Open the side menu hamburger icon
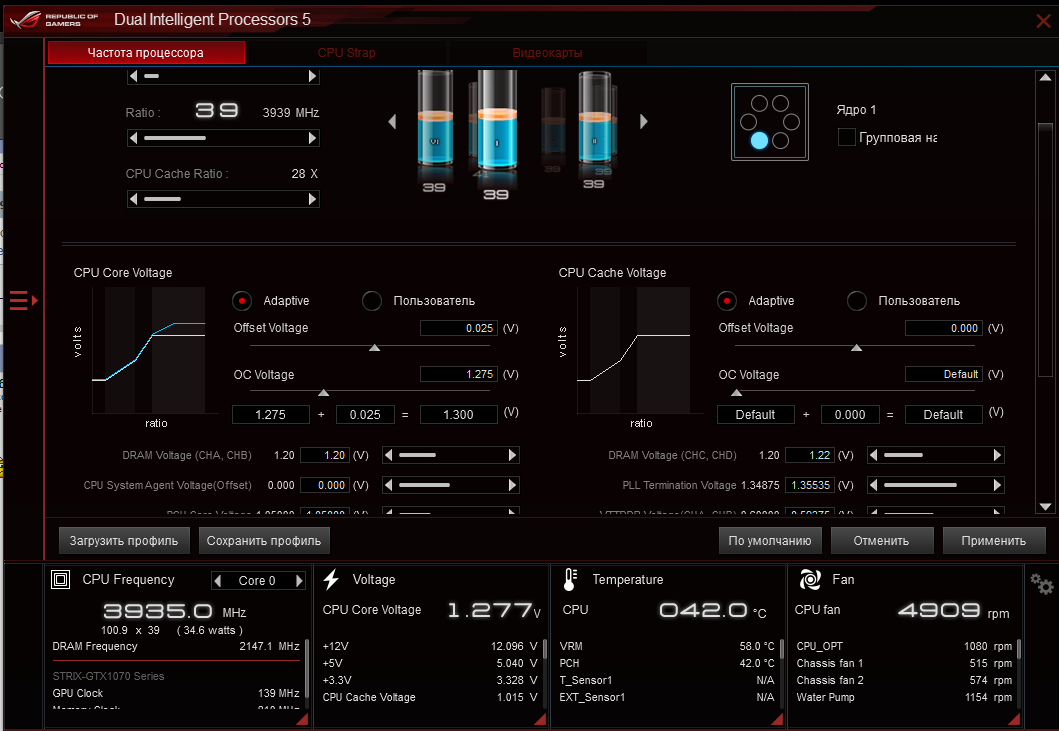The image size is (1059, 731). click(x=23, y=300)
